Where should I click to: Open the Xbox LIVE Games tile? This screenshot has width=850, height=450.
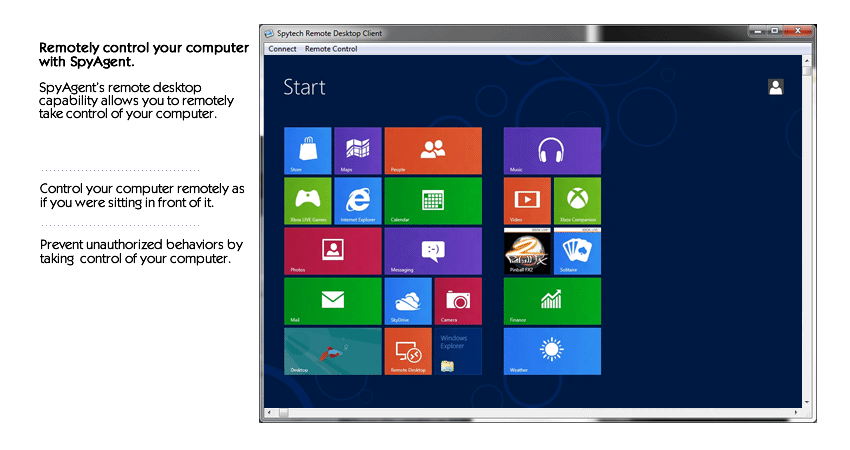click(x=308, y=201)
